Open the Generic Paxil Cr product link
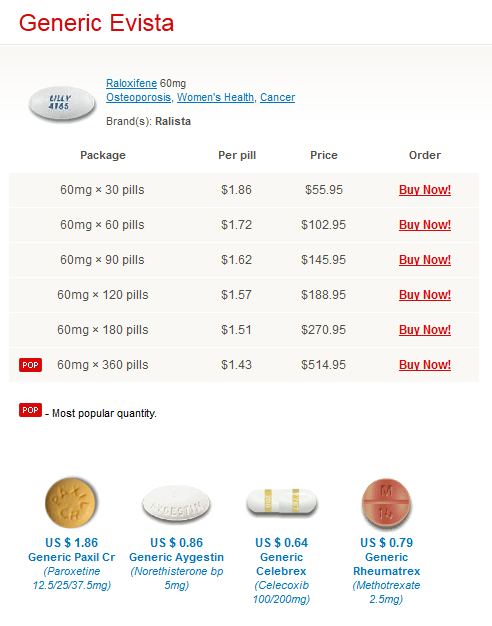Image resolution: width=492 pixels, height=626 pixels. (71, 557)
